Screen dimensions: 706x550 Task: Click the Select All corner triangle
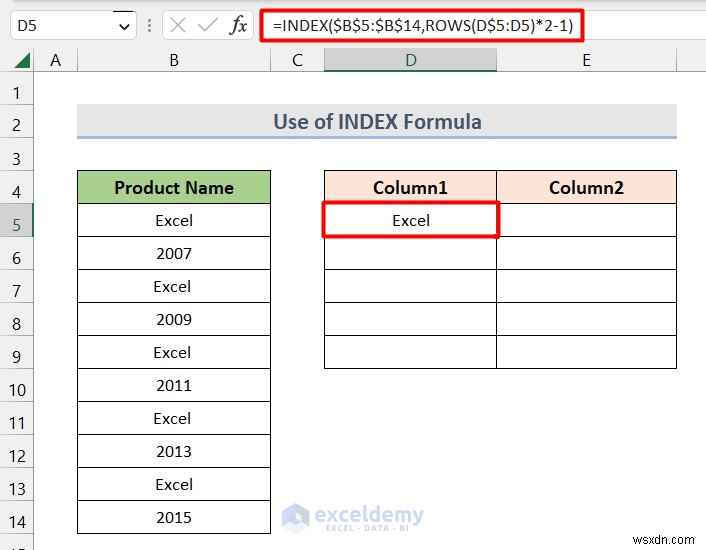click(x=22, y=60)
